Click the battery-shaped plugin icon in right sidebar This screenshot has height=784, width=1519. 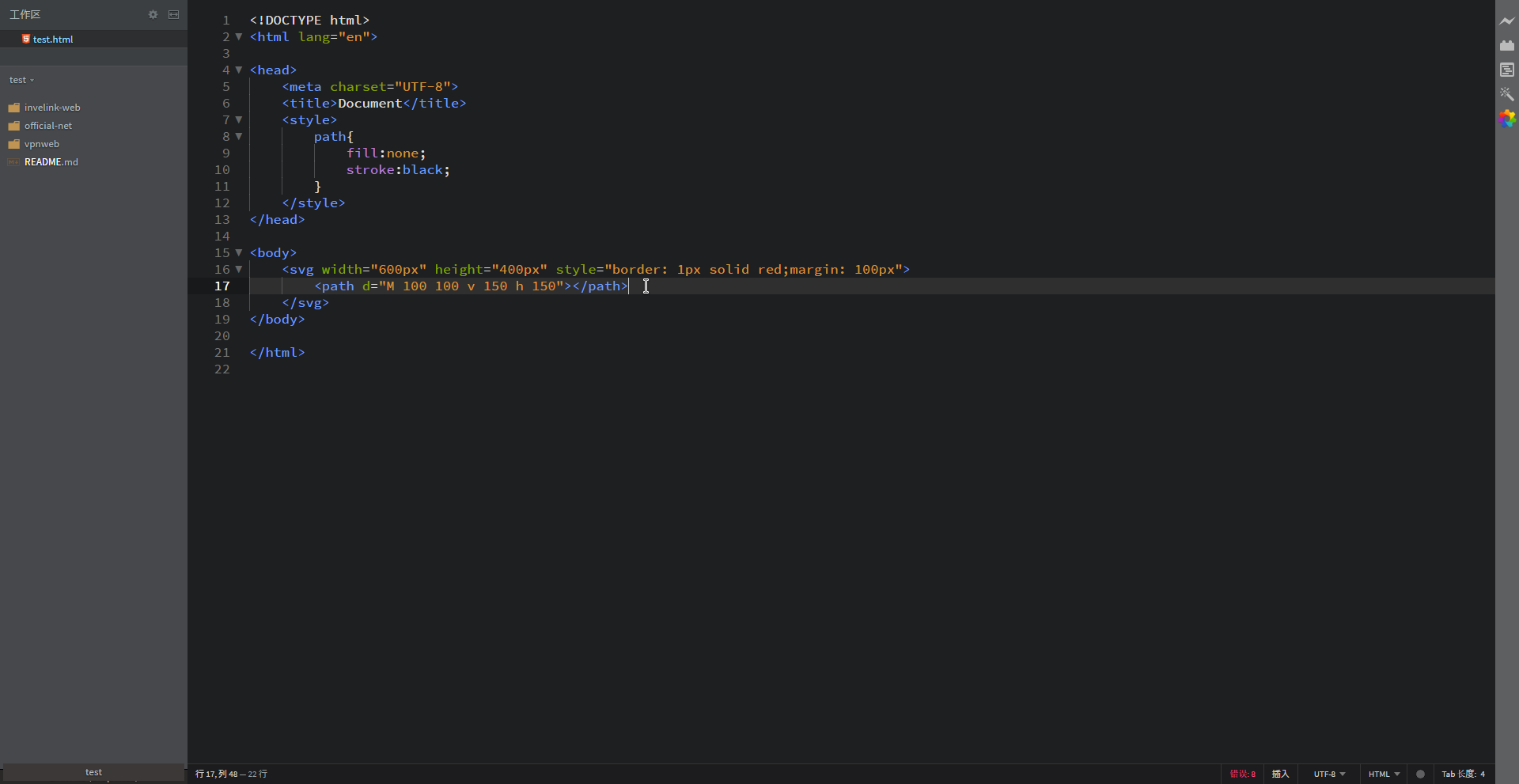(x=1508, y=46)
